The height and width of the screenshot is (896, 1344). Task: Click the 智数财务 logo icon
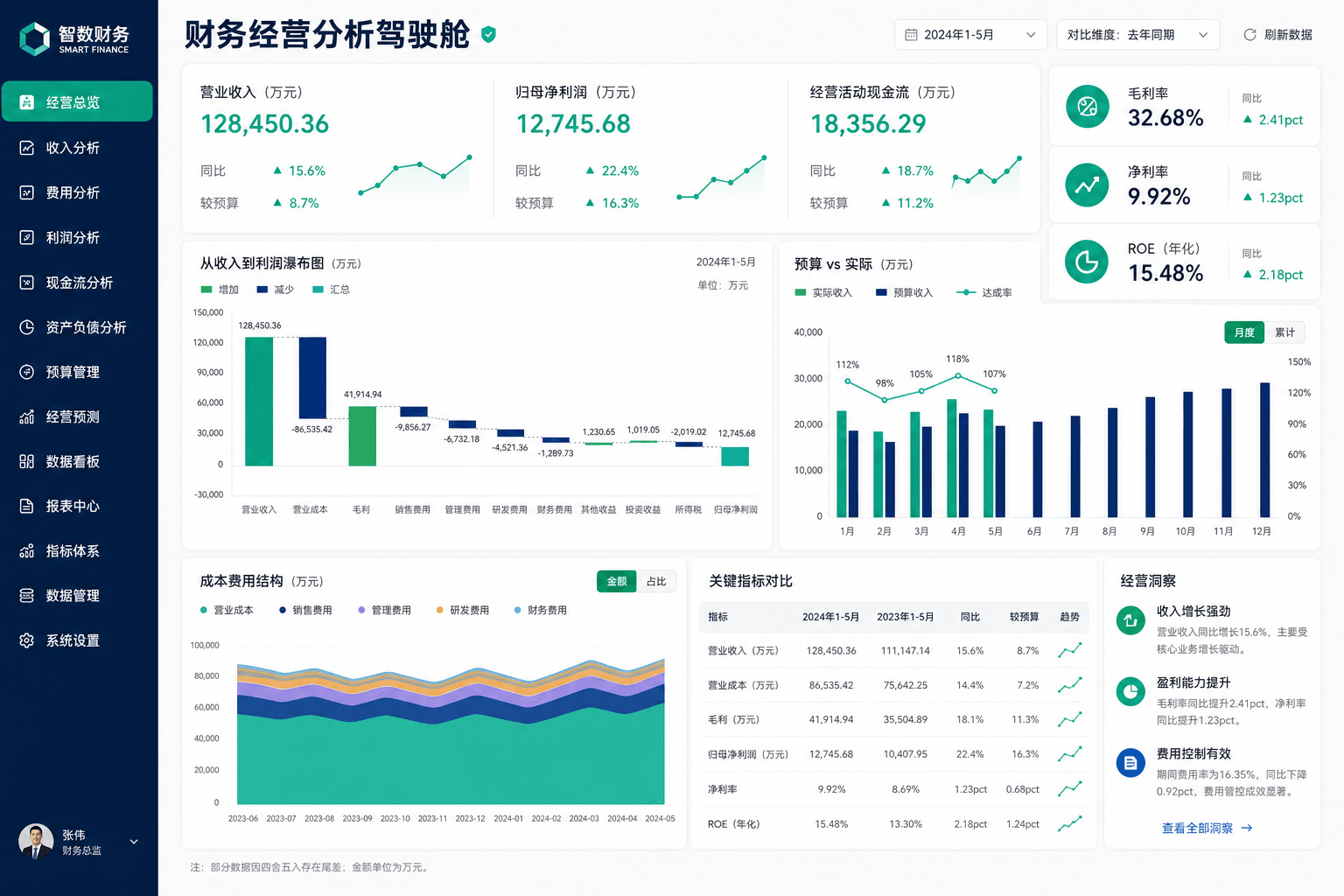35,38
